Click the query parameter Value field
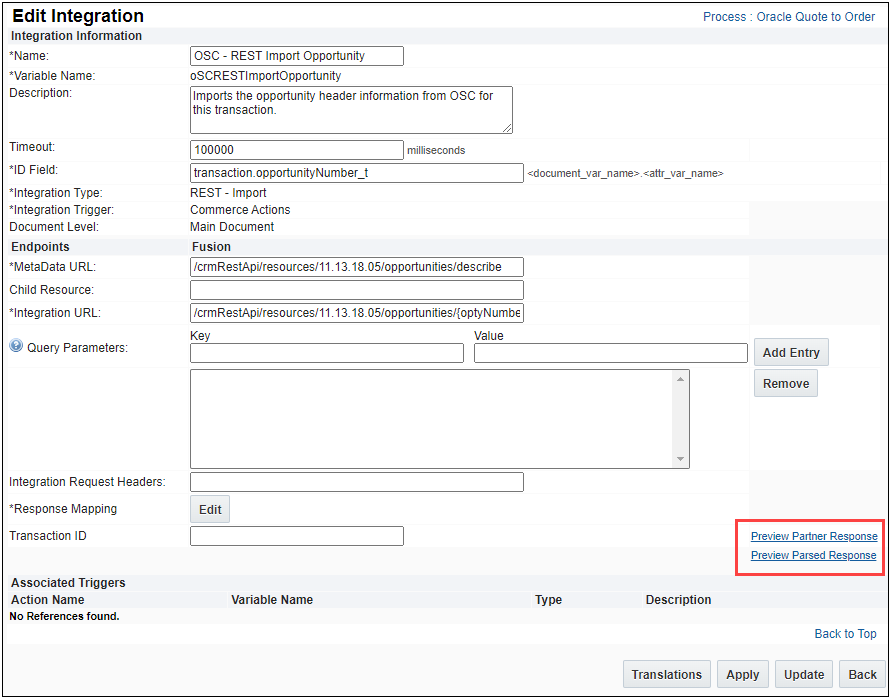Image resolution: width=891 pixels, height=699 pixels. coord(610,353)
